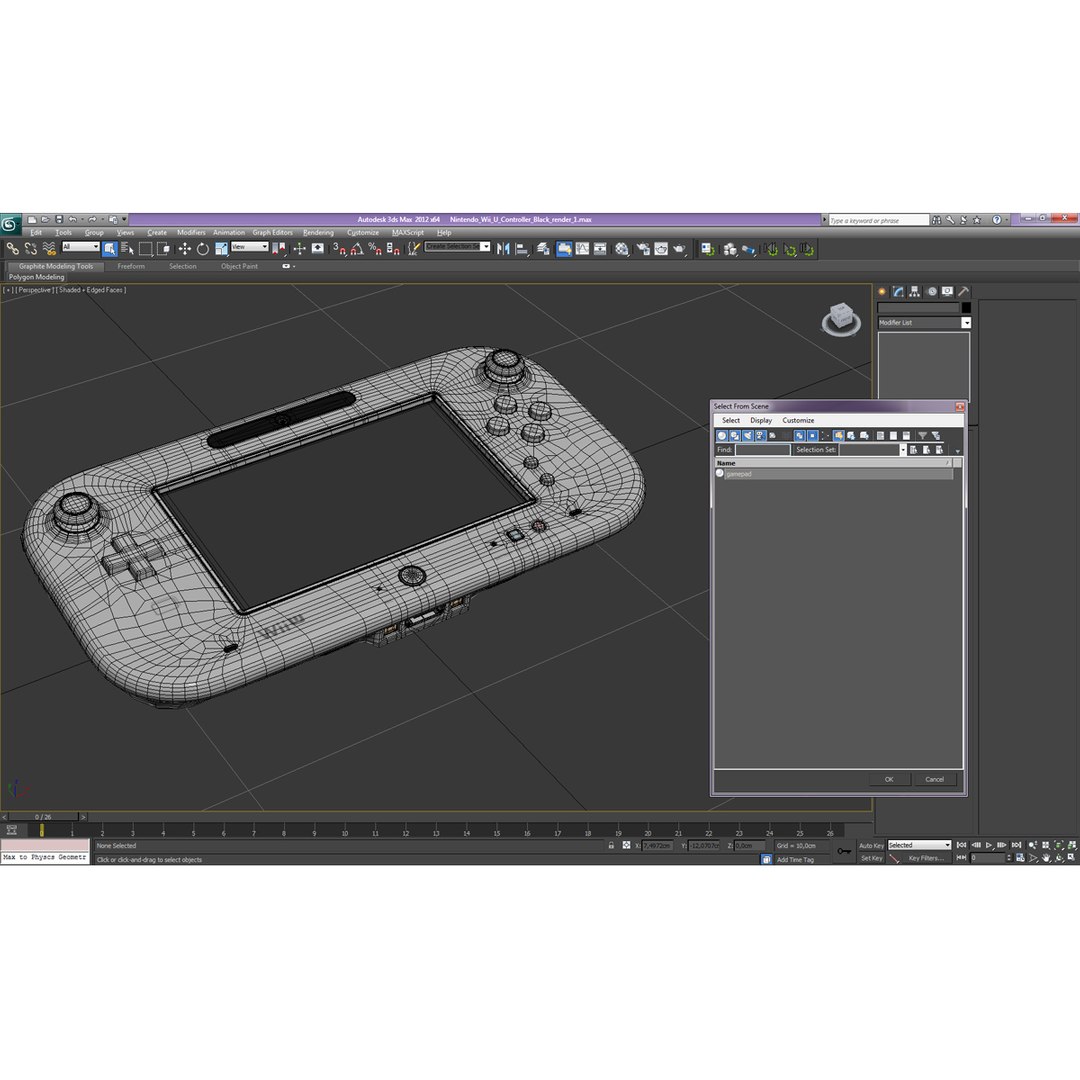
Task: Toggle the Percent Snap button
Action: (x=375, y=249)
